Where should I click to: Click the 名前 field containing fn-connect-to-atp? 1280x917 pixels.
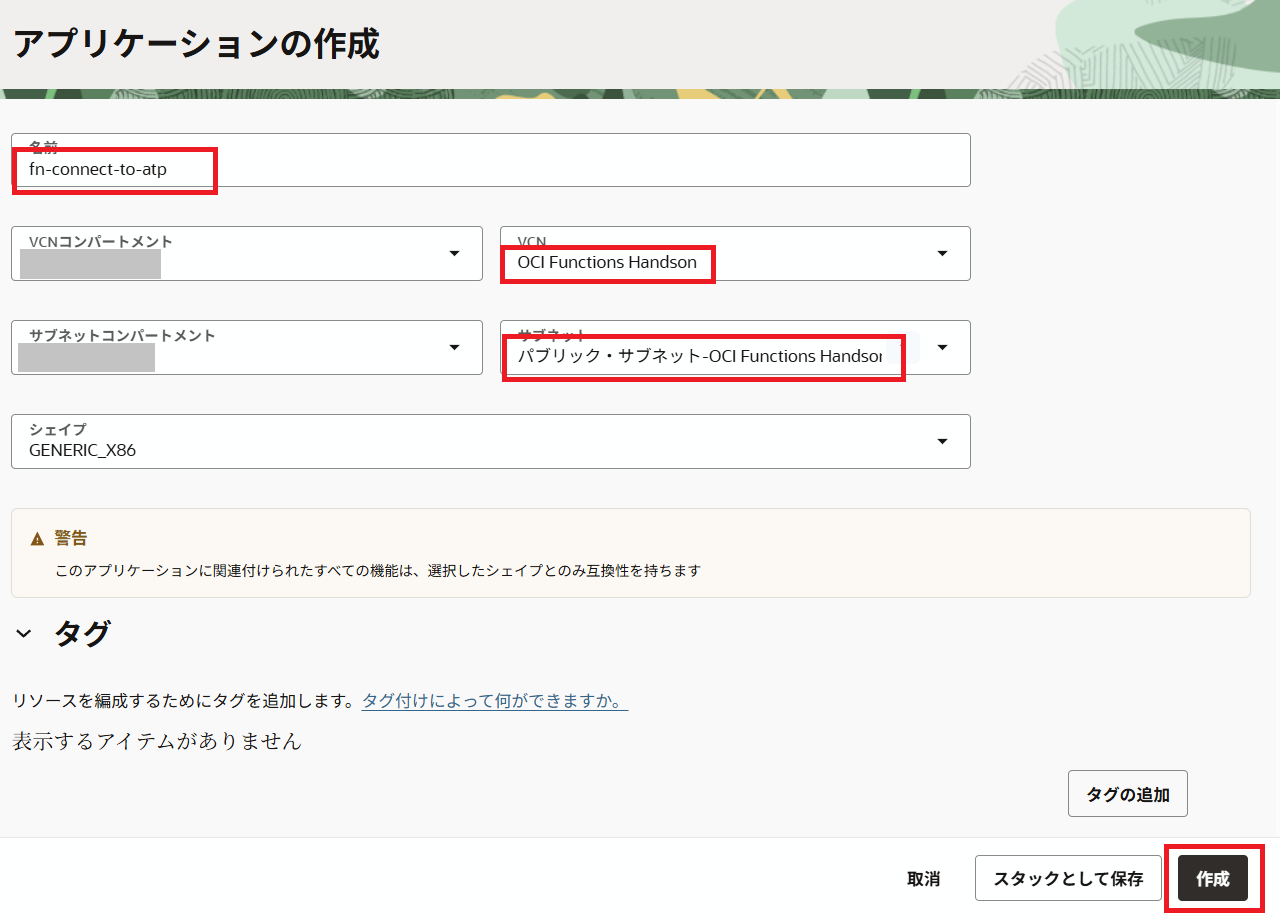pos(490,169)
